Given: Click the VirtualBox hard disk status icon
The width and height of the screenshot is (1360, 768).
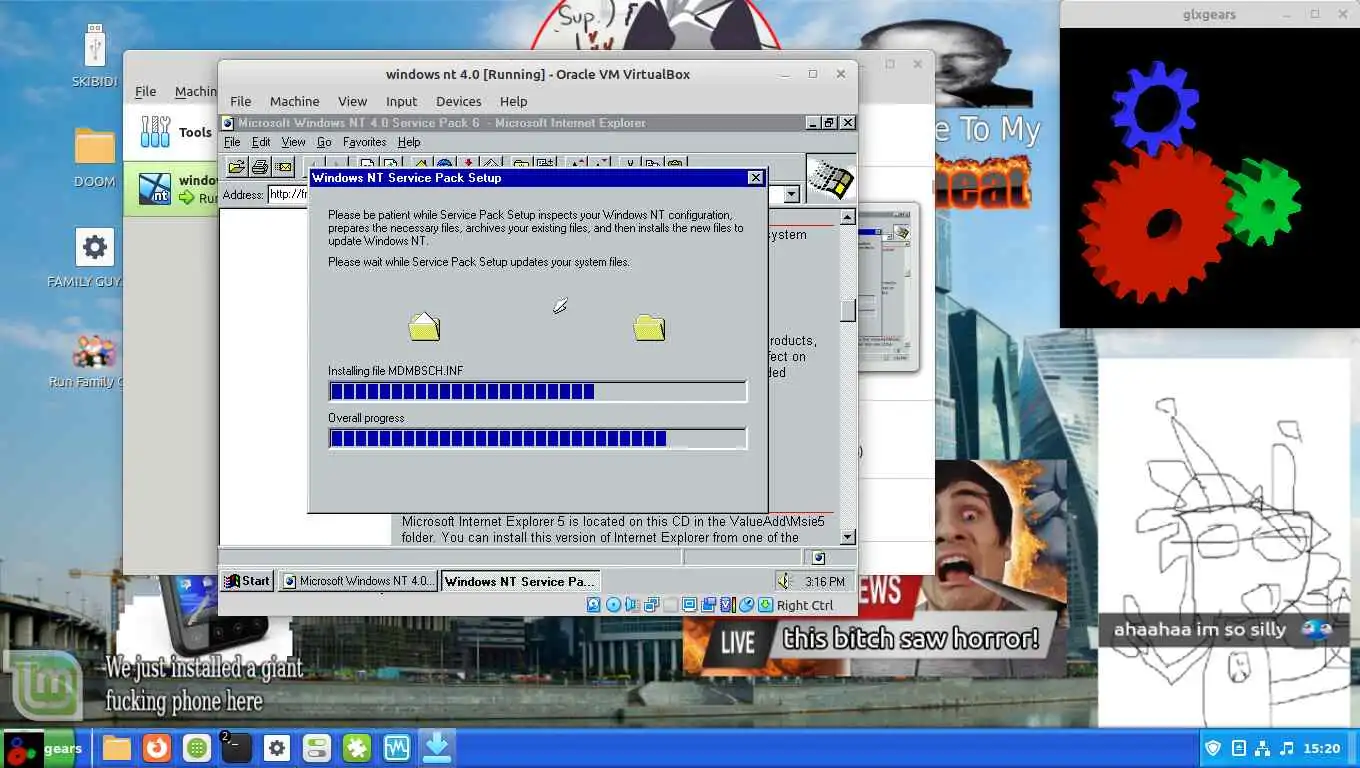Looking at the screenshot, I should 593,605.
